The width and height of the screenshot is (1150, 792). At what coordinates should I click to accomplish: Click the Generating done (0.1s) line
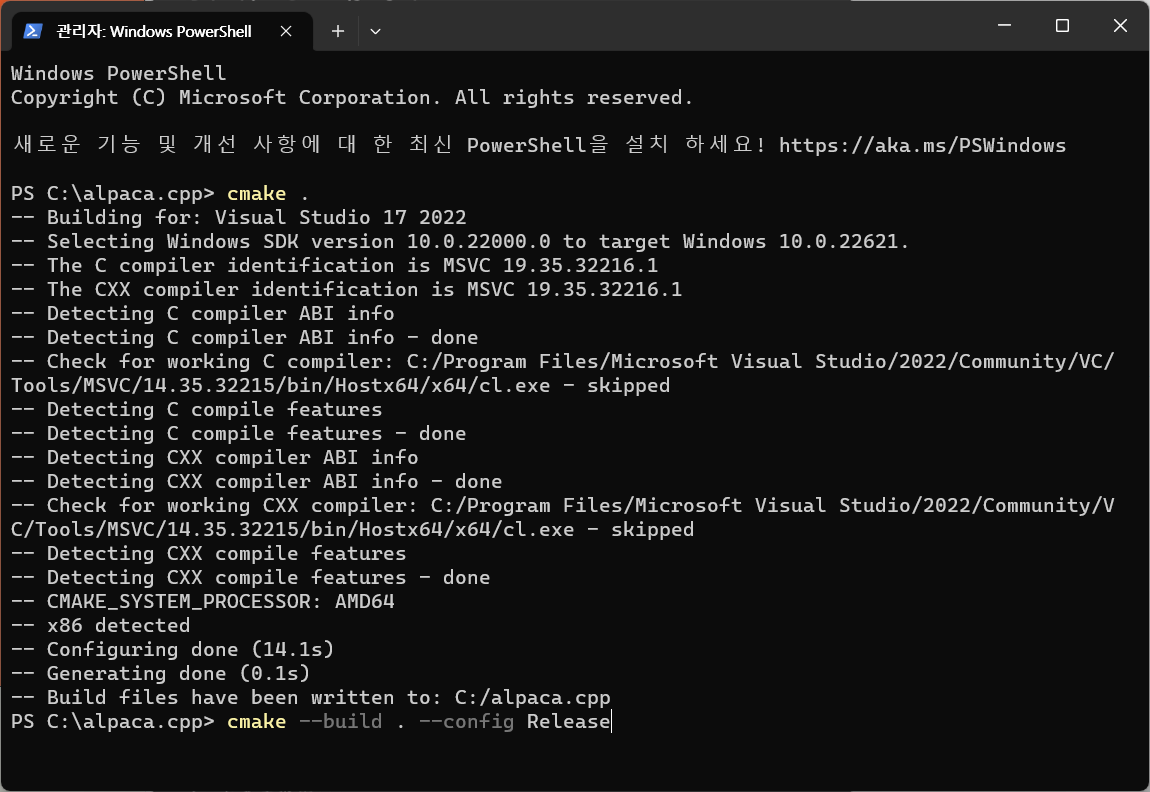161,673
